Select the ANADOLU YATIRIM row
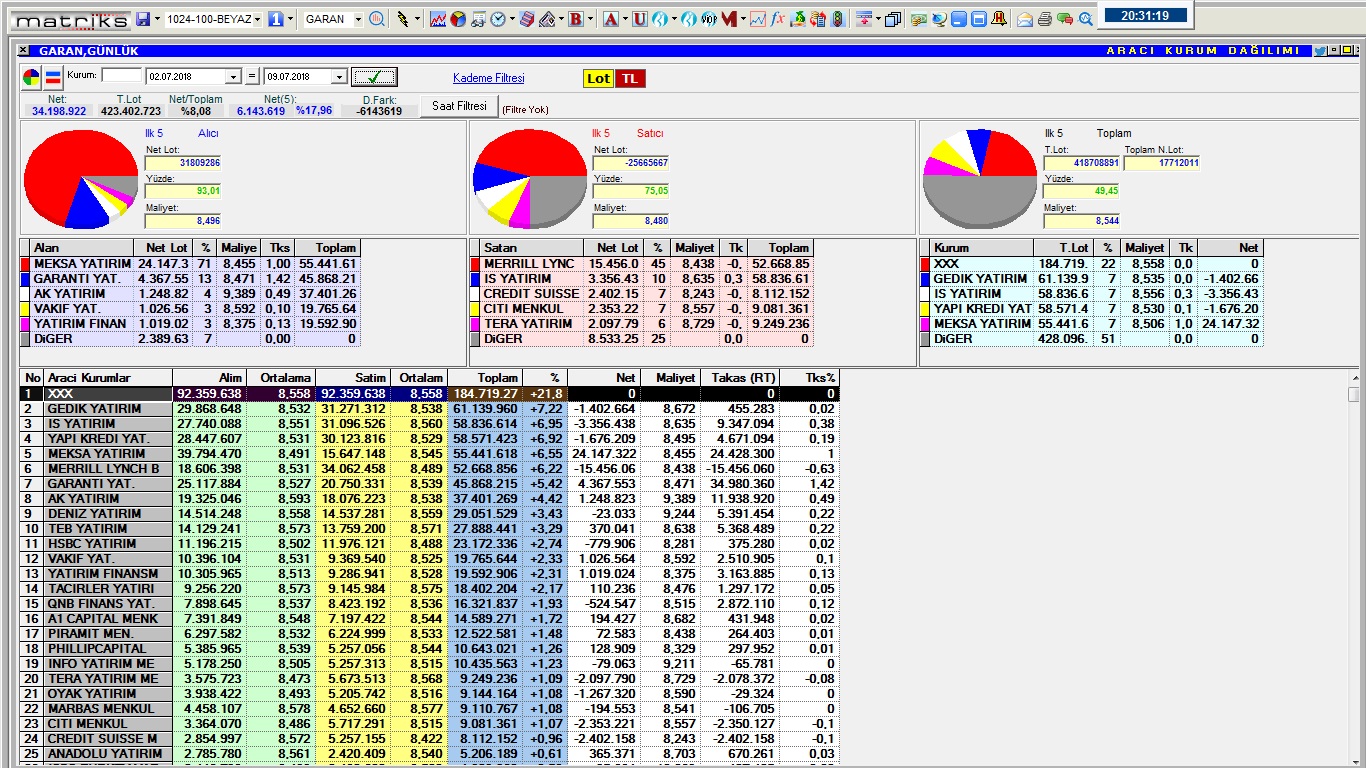Screen dimensions: 1366x768 point(430,754)
